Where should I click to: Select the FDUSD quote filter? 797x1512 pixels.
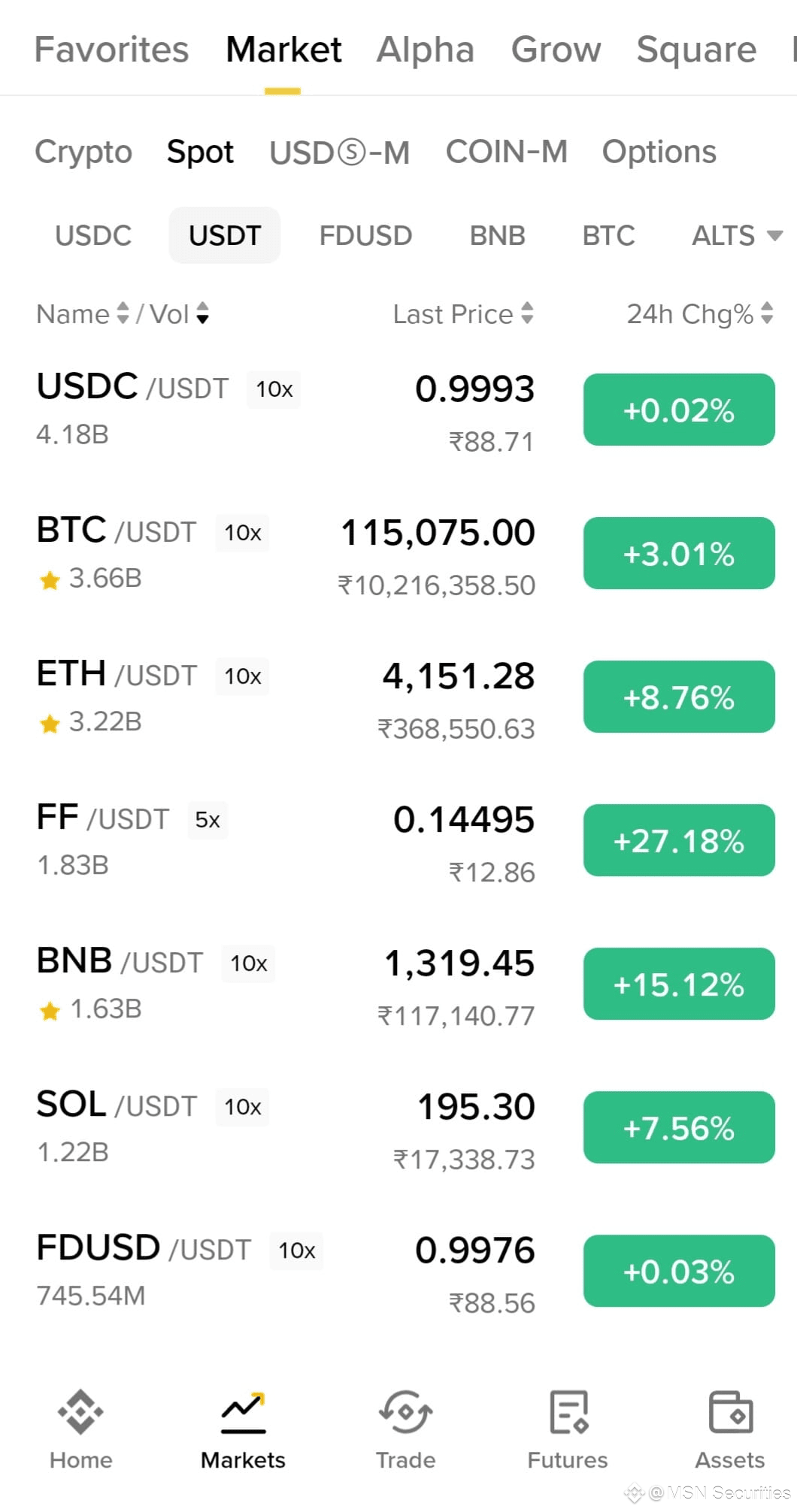(x=365, y=236)
